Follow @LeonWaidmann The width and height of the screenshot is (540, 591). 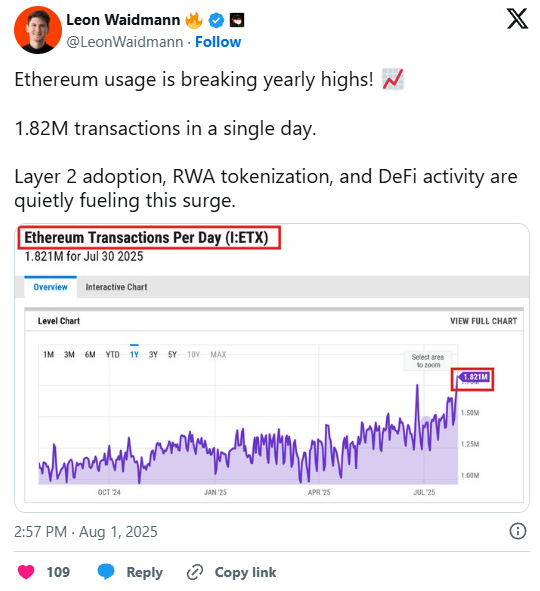tap(218, 42)
